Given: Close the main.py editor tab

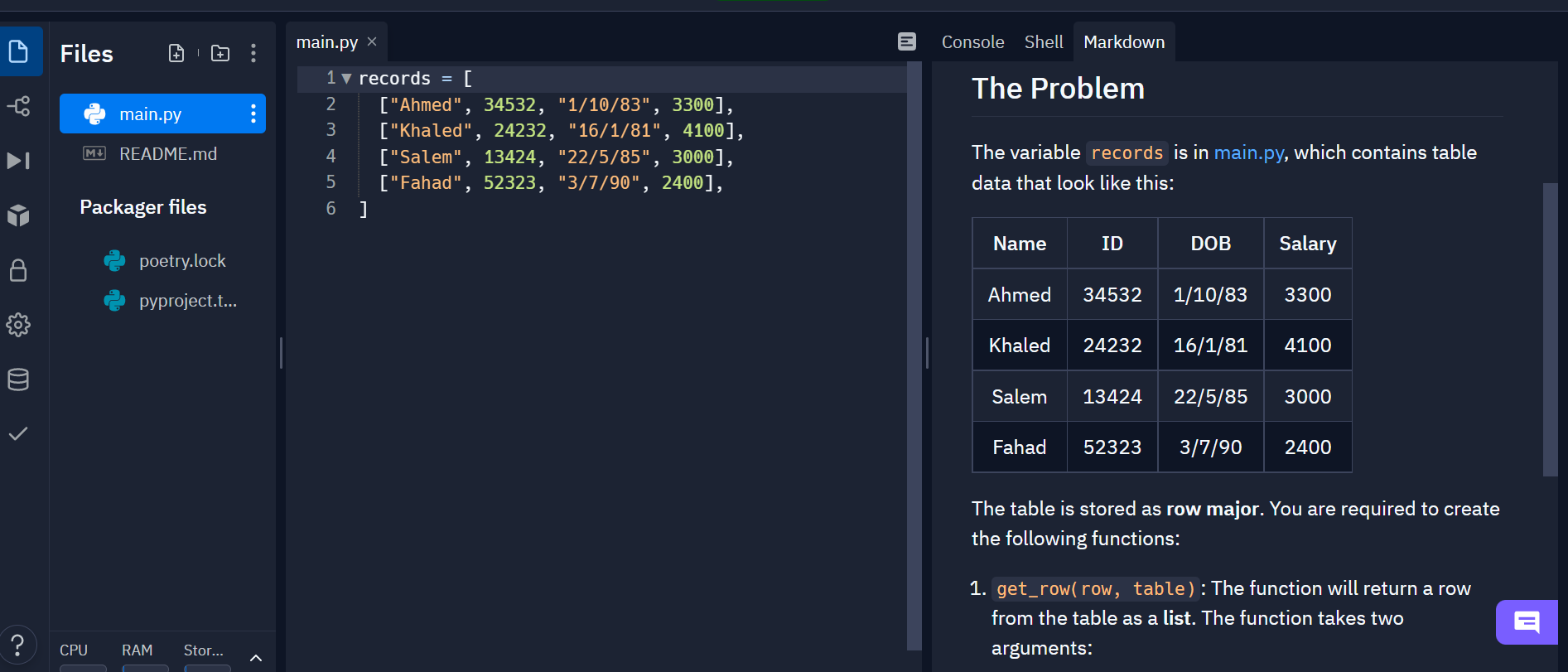Looking at the screenshot, I should [x=372, y=41].
